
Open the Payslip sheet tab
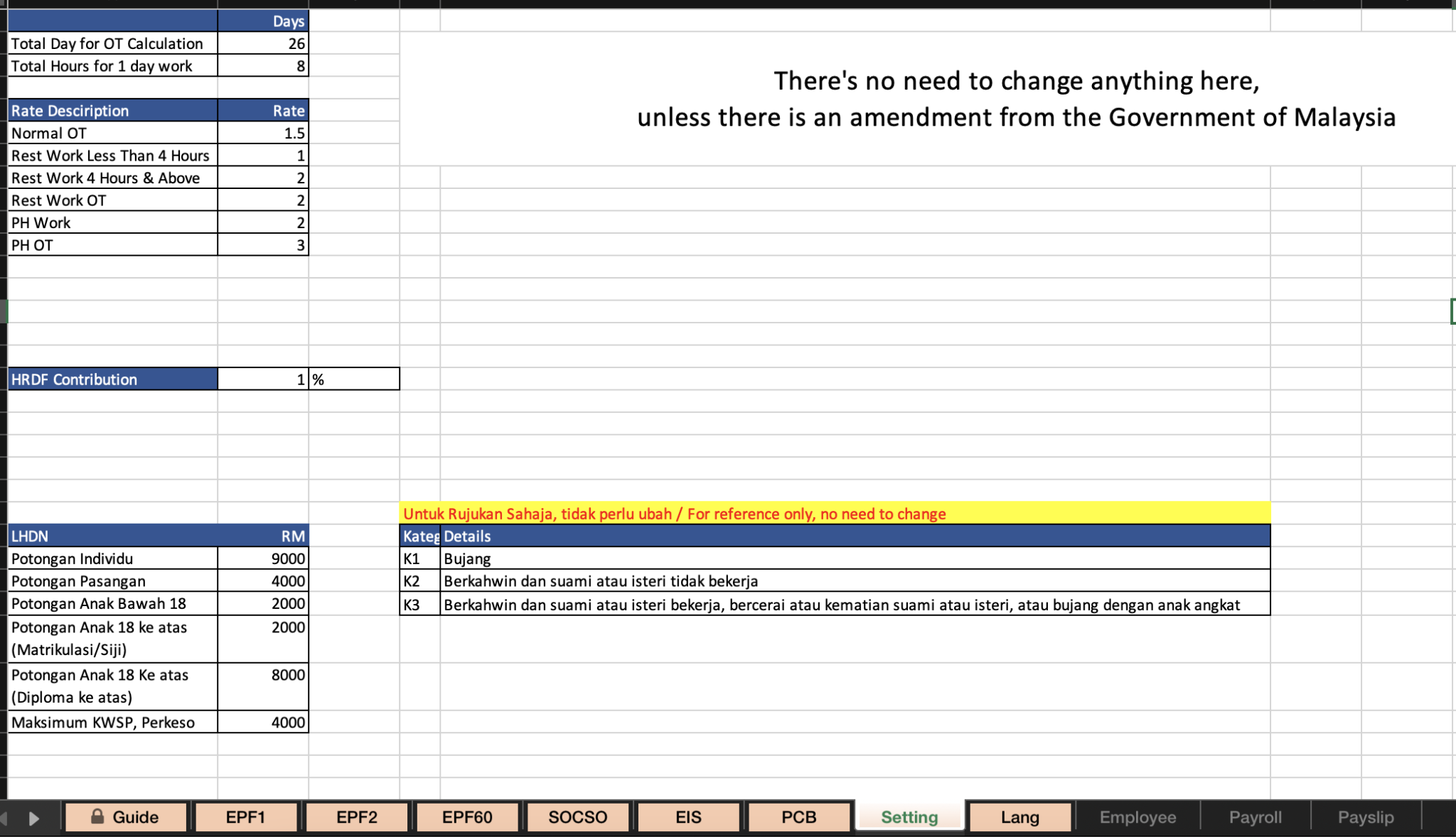pos(1365,817)
